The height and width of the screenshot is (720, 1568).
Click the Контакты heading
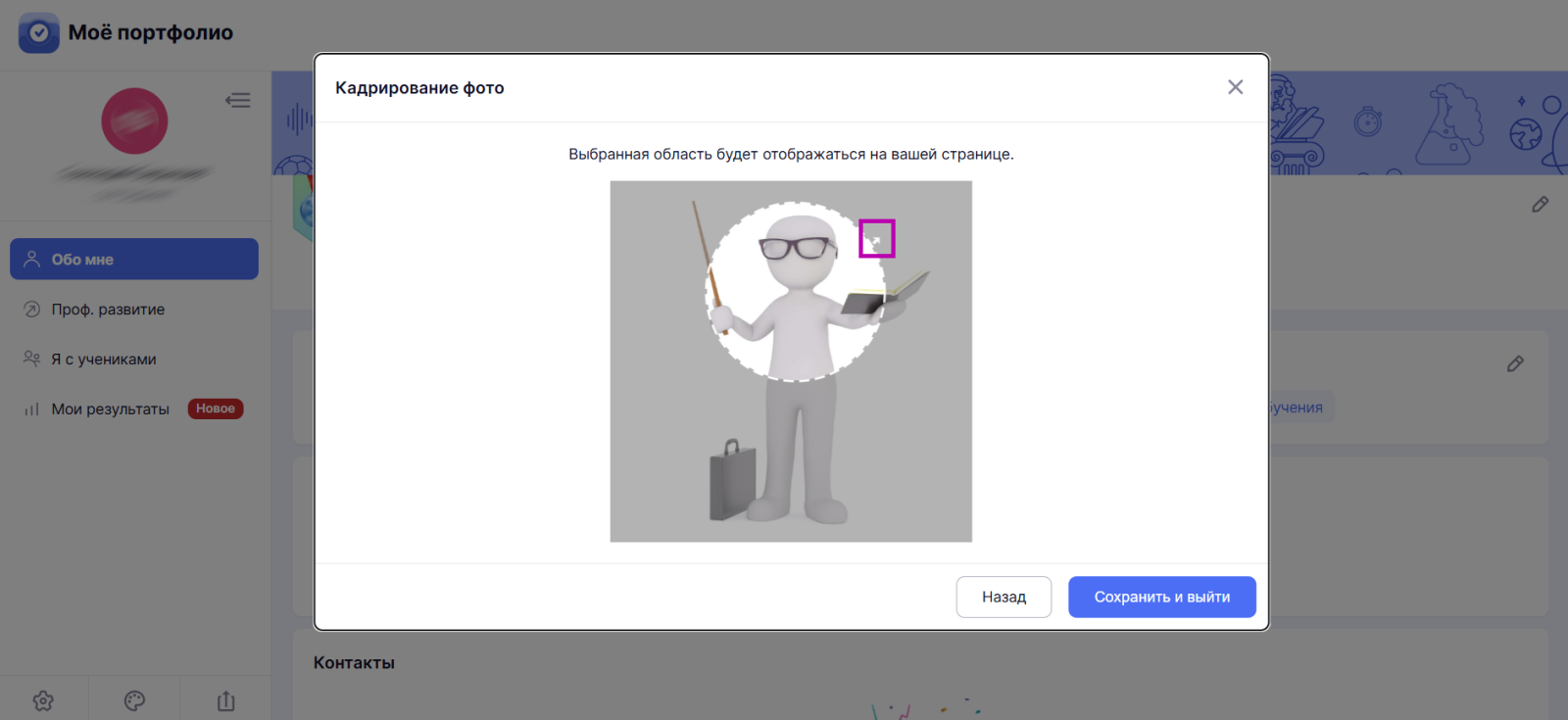[x=354, y=662]
